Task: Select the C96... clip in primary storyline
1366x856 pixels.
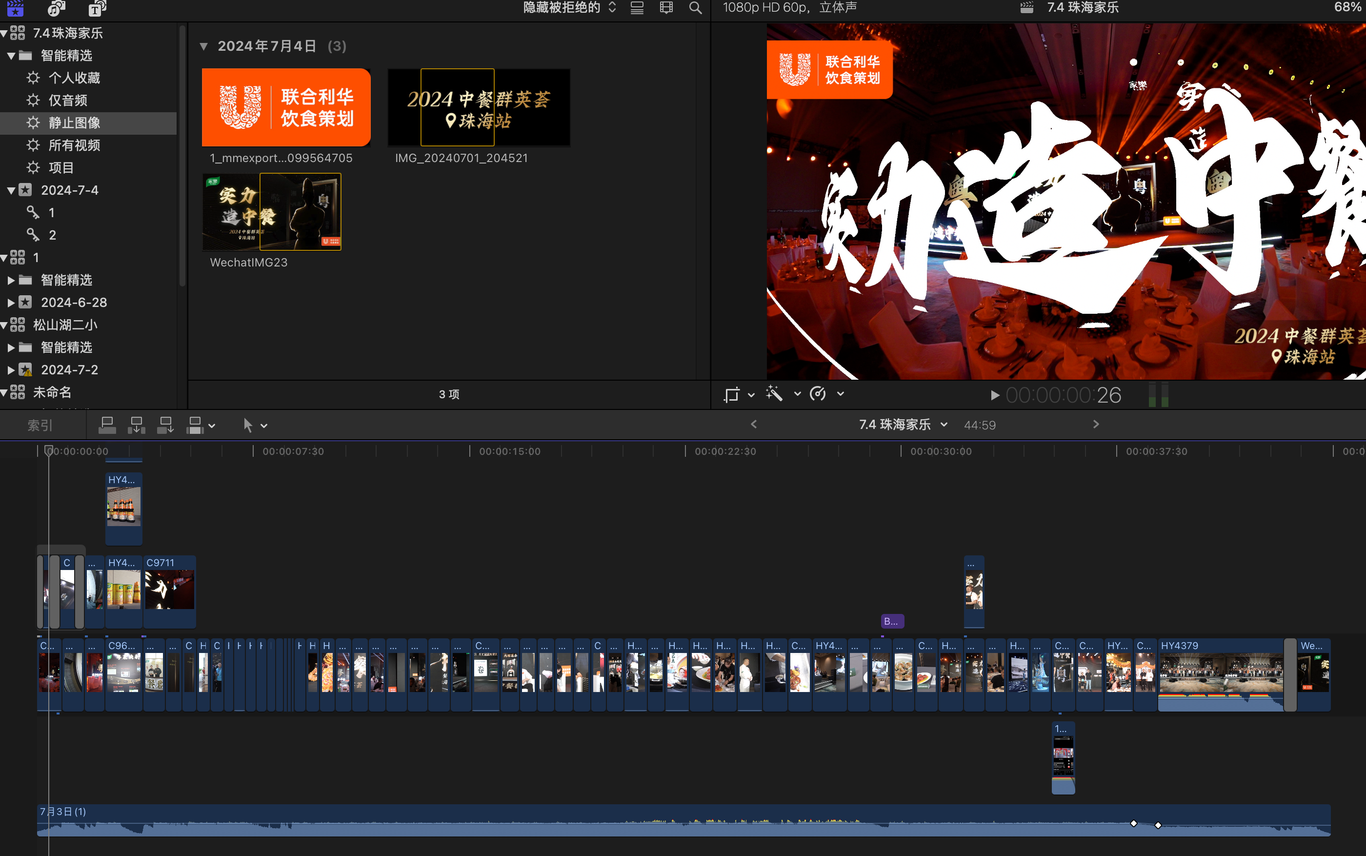Action: tap(123, 675)
